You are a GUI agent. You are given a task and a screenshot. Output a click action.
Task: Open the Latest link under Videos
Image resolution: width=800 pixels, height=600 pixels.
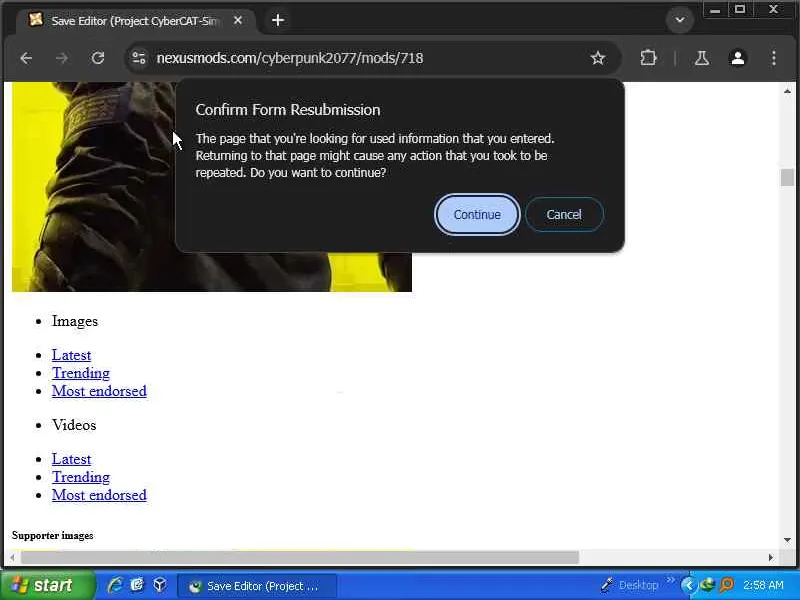click(71, 459)
